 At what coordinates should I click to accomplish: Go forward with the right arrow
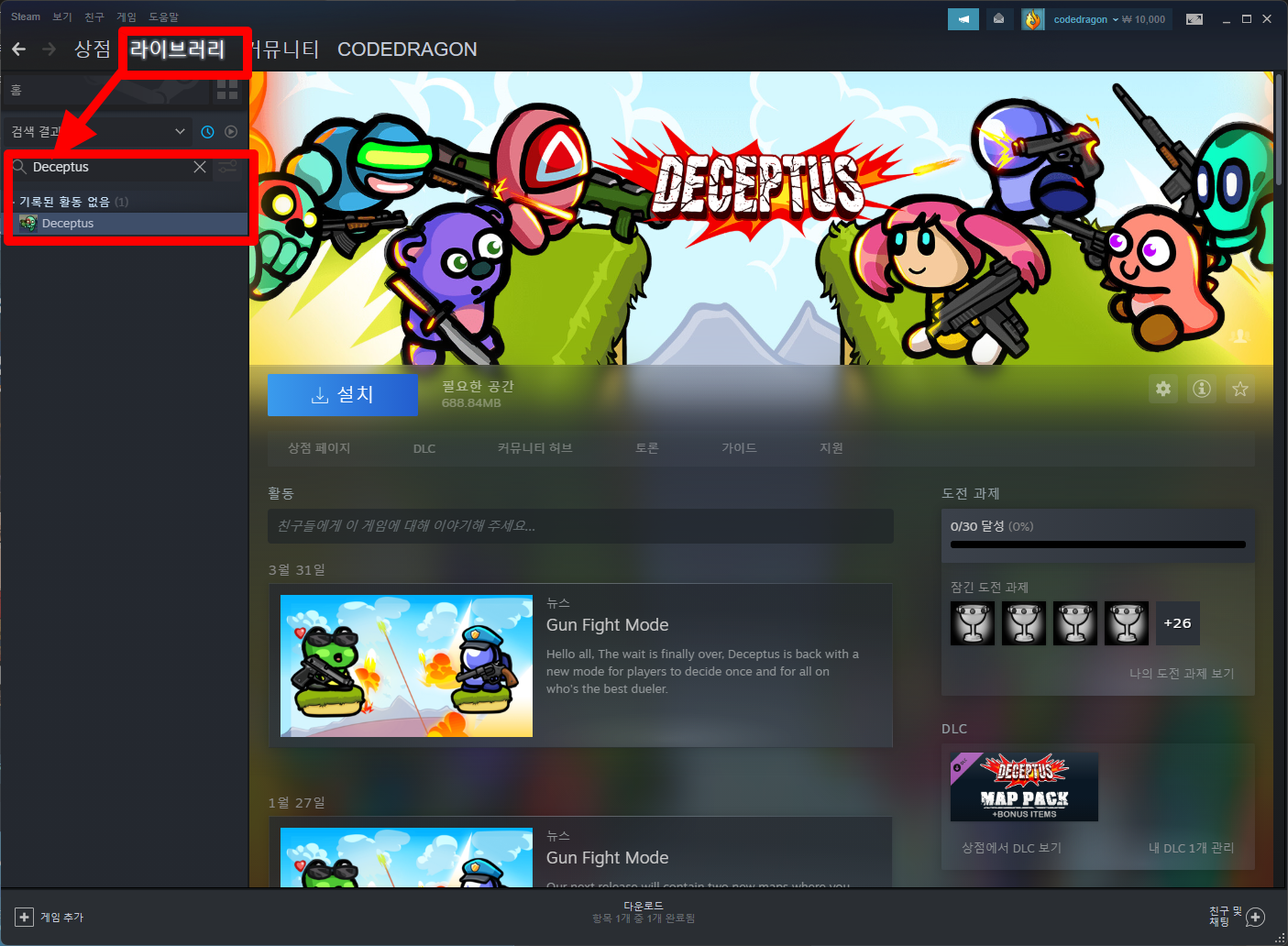(50, 49)
